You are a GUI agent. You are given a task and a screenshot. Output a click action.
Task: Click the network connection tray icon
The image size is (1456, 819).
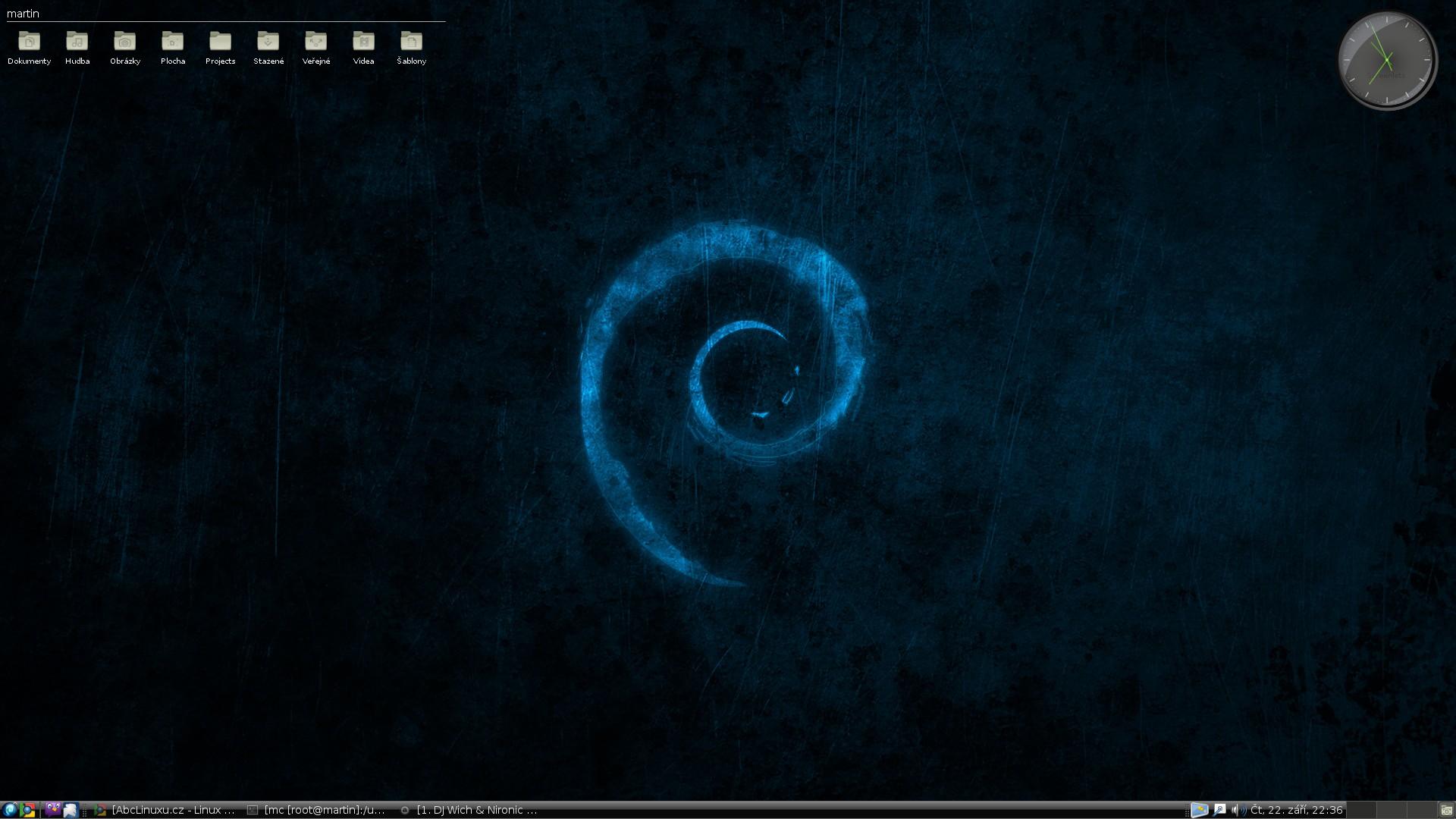[1219, 810]
